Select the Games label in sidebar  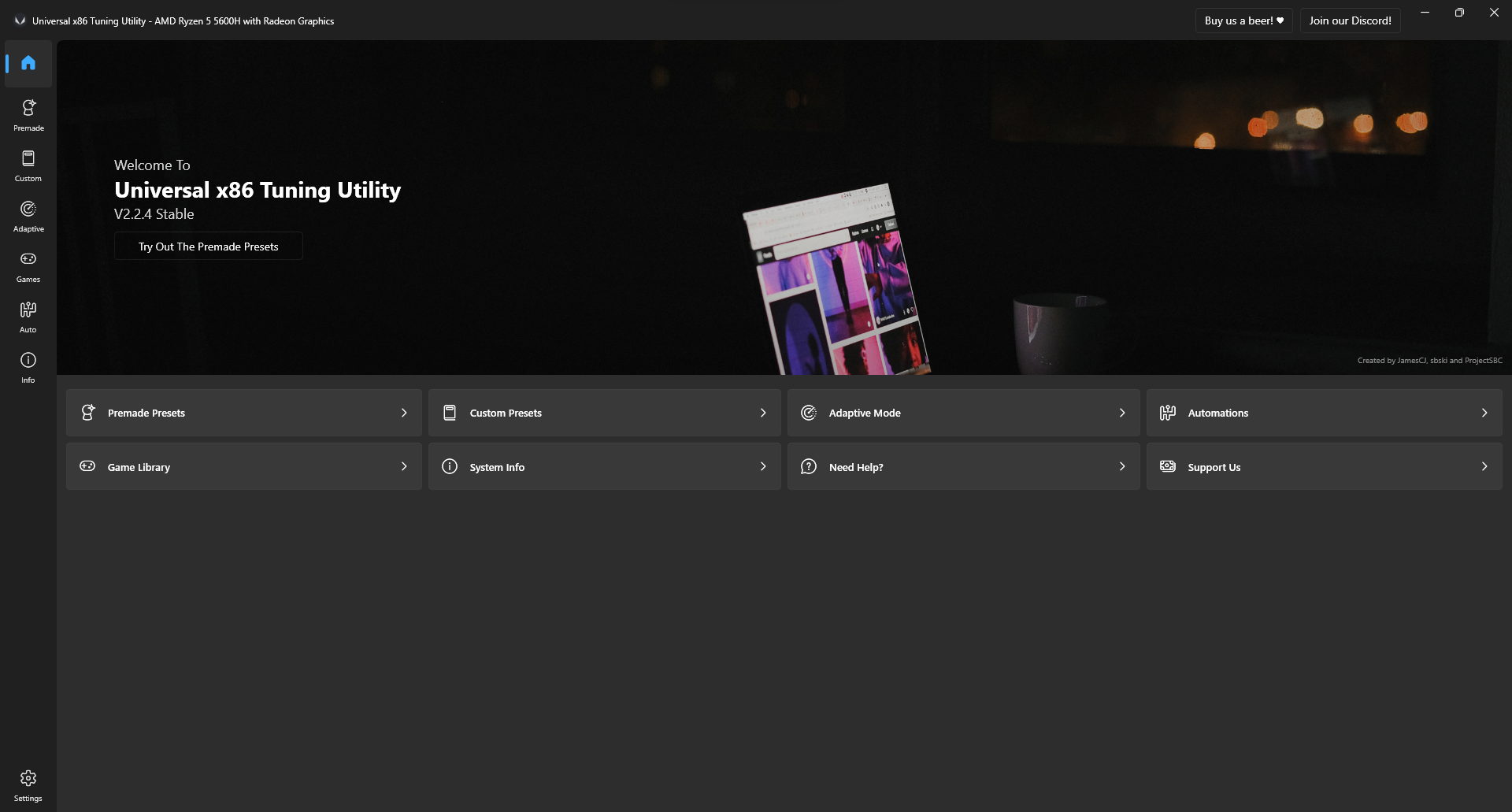click(28, 280)
